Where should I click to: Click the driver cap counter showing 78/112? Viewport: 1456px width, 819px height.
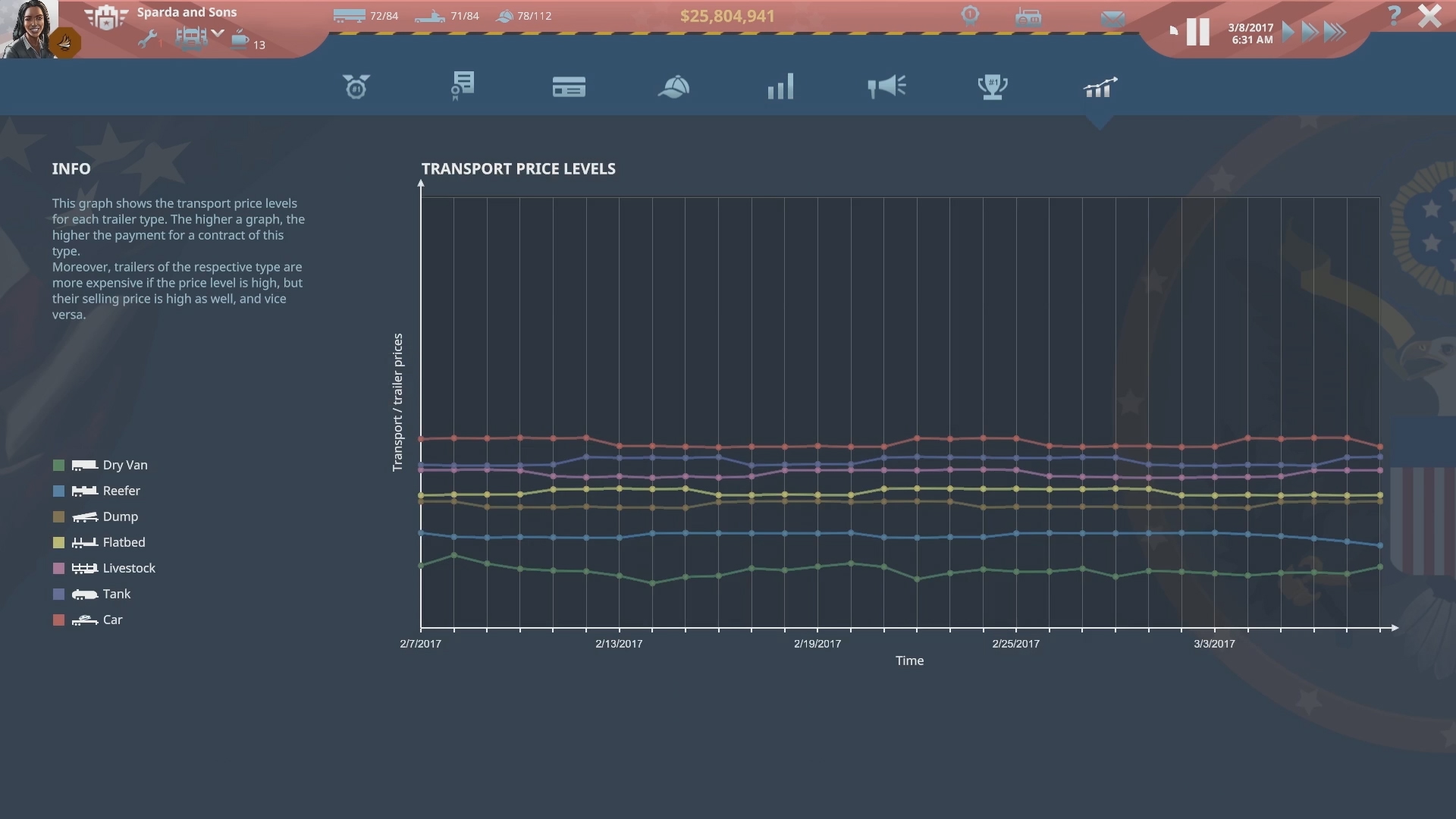tap(523, 14)
